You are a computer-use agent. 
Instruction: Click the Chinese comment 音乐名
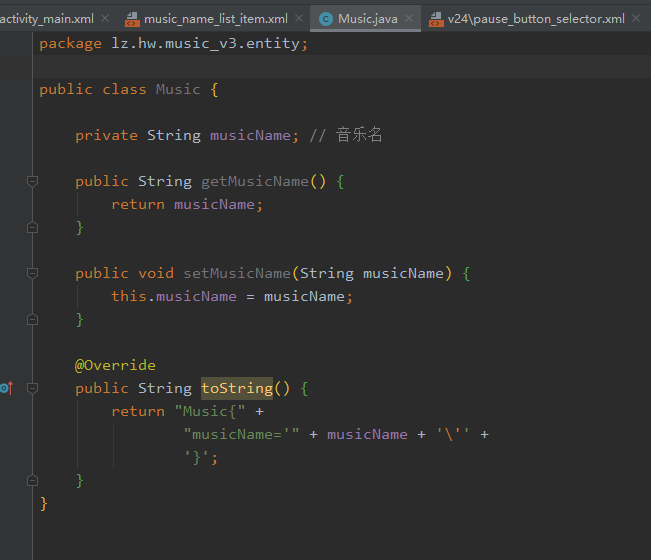click(359, 135)
